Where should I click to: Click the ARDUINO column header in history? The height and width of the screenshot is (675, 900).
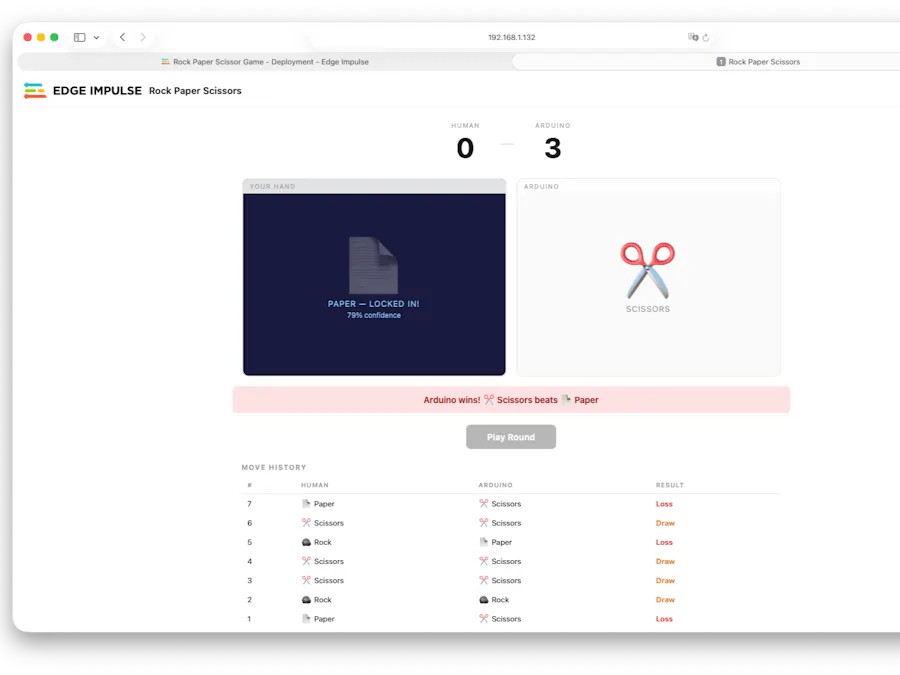point(495,485)
